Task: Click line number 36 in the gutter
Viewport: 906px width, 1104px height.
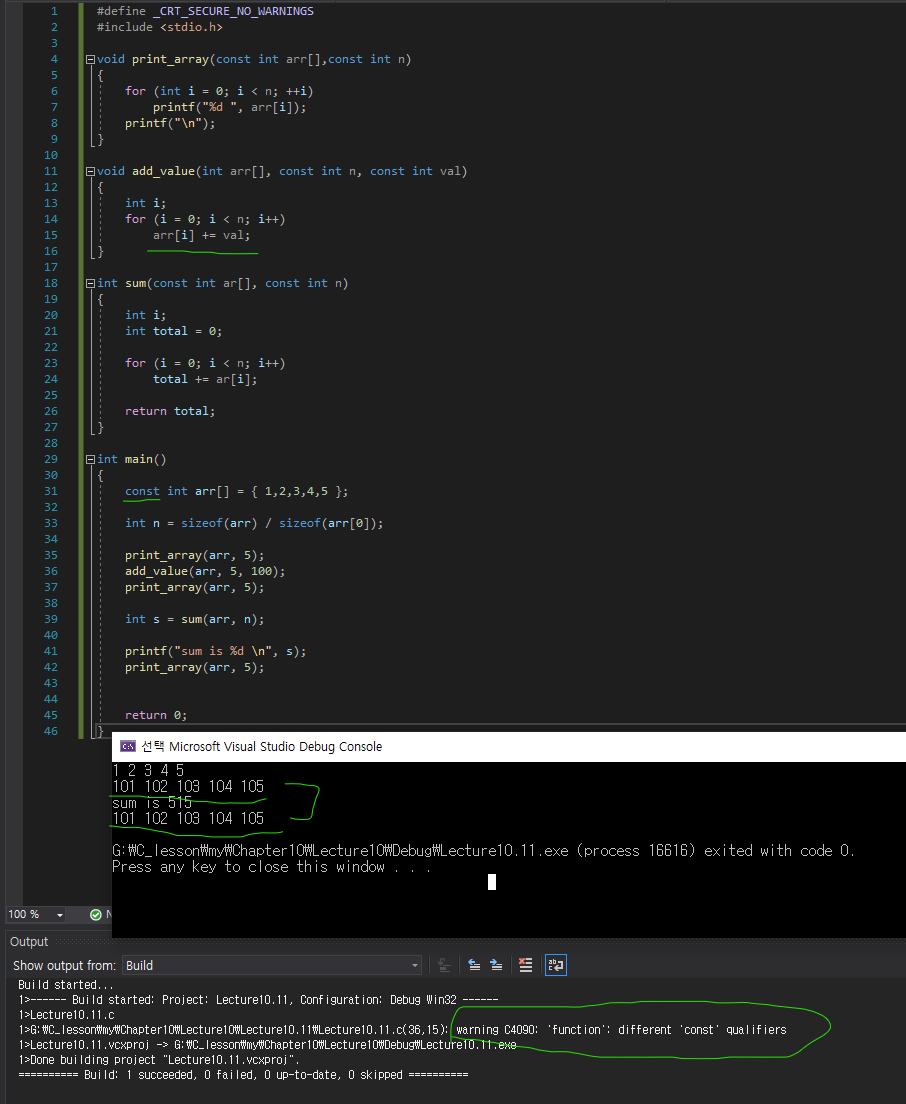Action: [x=51, y=572]
